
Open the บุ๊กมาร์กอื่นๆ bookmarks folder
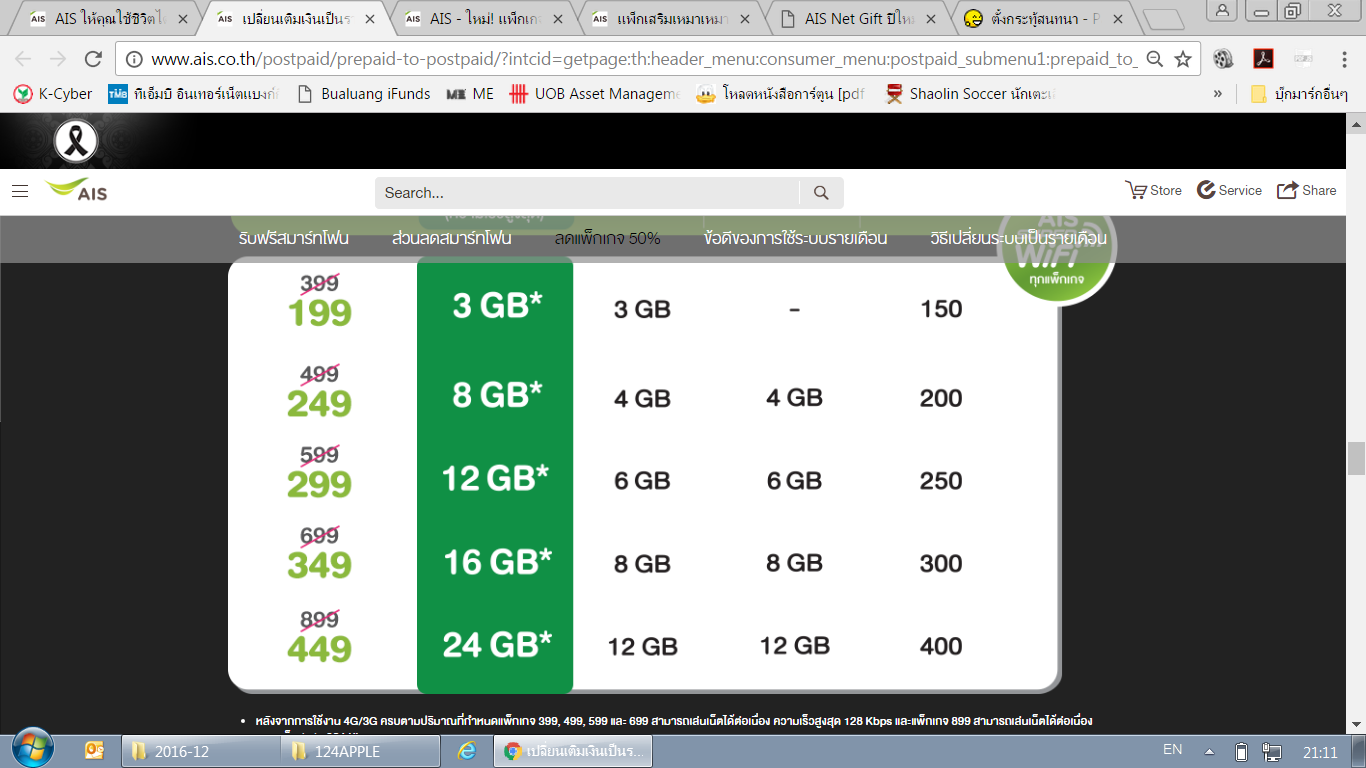coord(1298,94)
